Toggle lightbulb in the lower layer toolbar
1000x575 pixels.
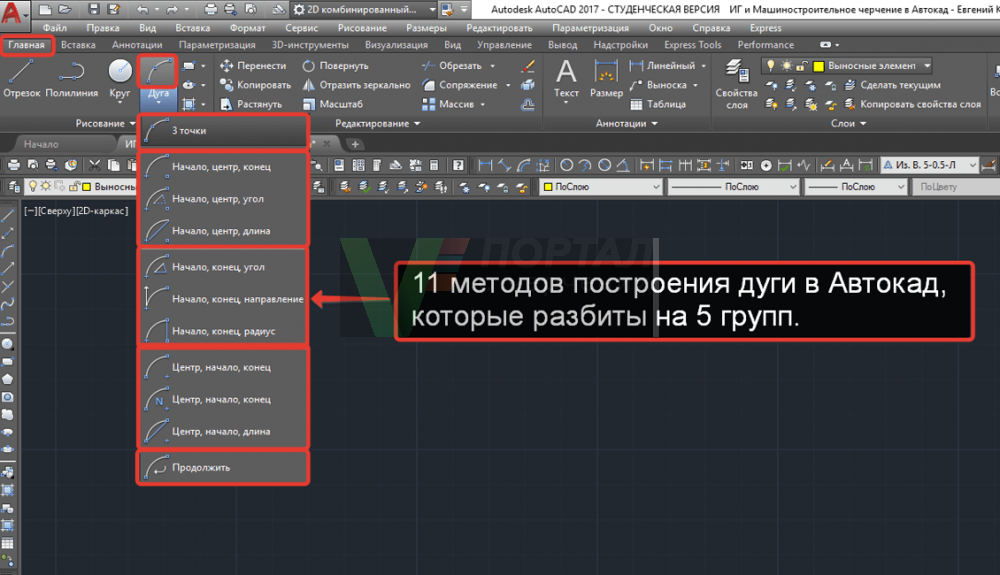click(x=33, y=186)
